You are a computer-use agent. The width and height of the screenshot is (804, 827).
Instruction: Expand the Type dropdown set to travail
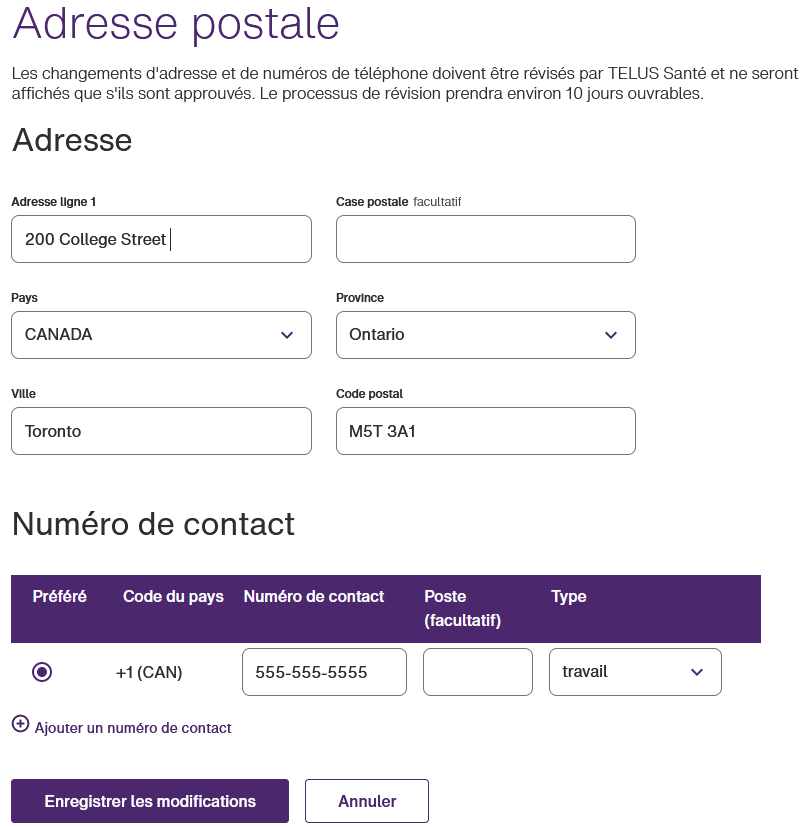point(635,672)
